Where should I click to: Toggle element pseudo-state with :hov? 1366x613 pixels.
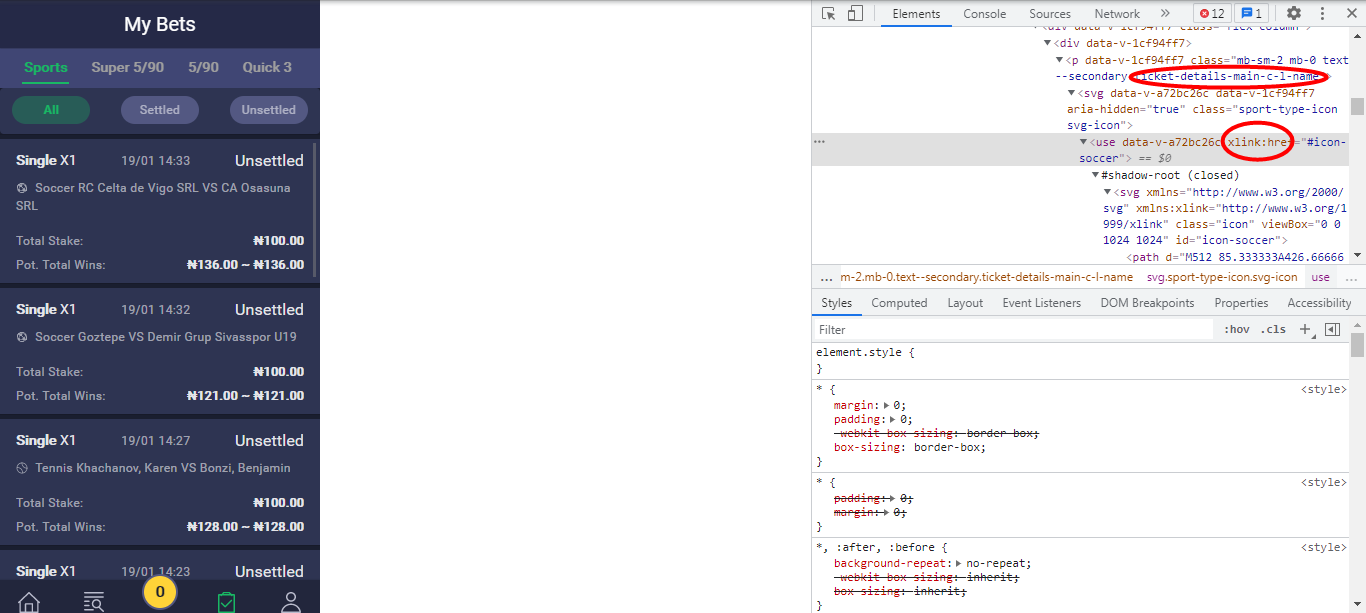1237,328
